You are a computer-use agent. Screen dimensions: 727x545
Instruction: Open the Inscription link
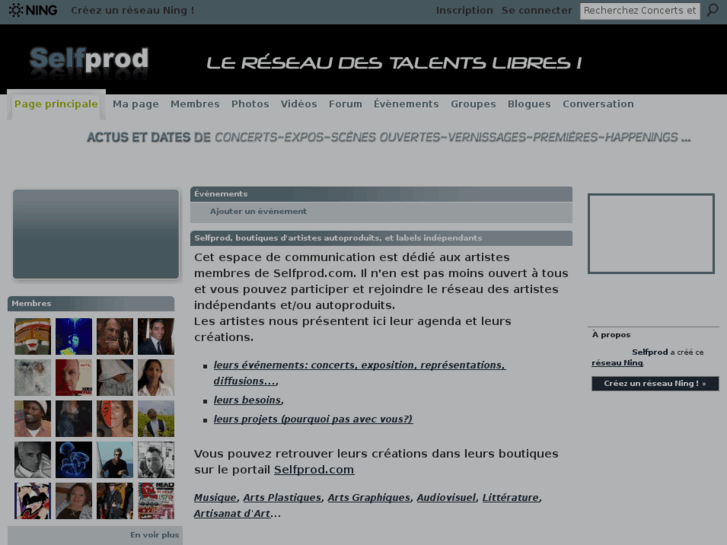point(464,10)
